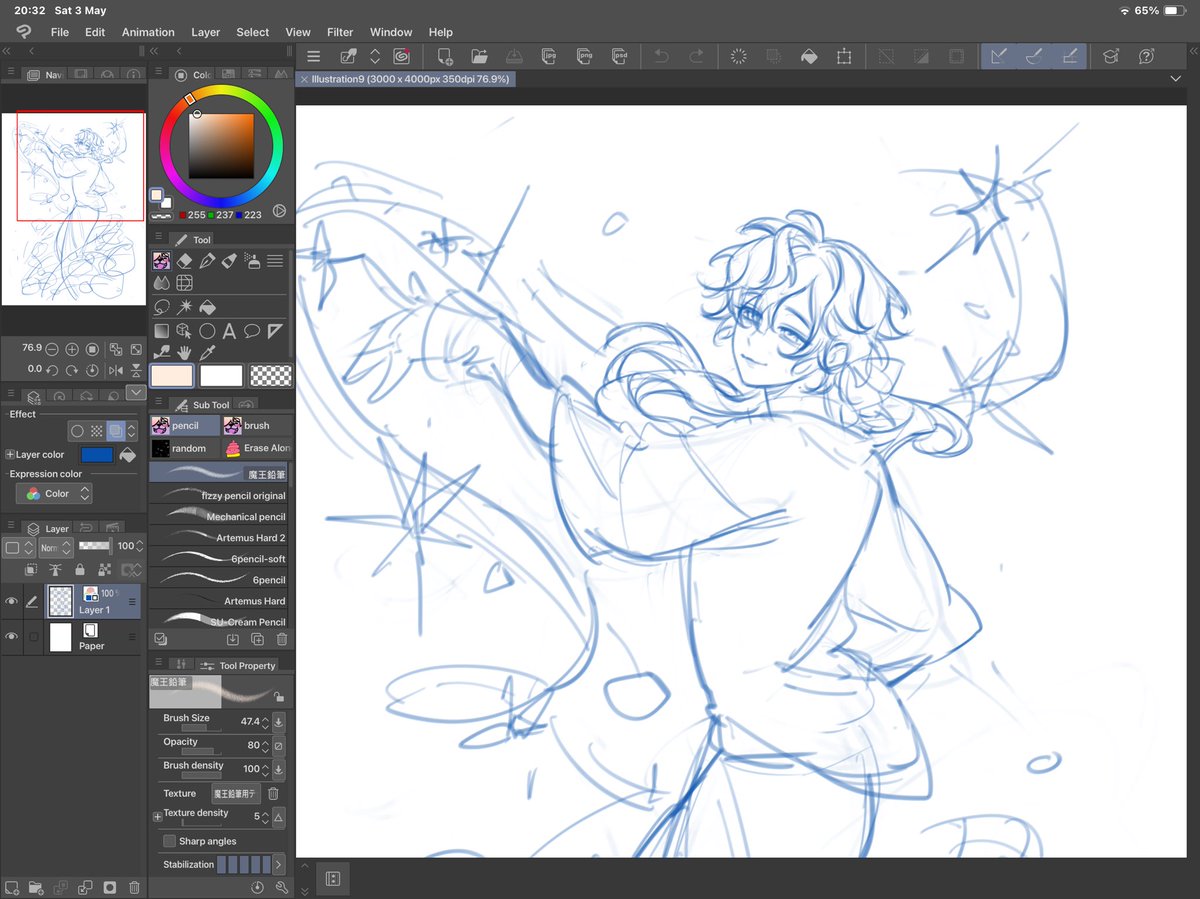Open the Window menu

(x=391, y=32)
